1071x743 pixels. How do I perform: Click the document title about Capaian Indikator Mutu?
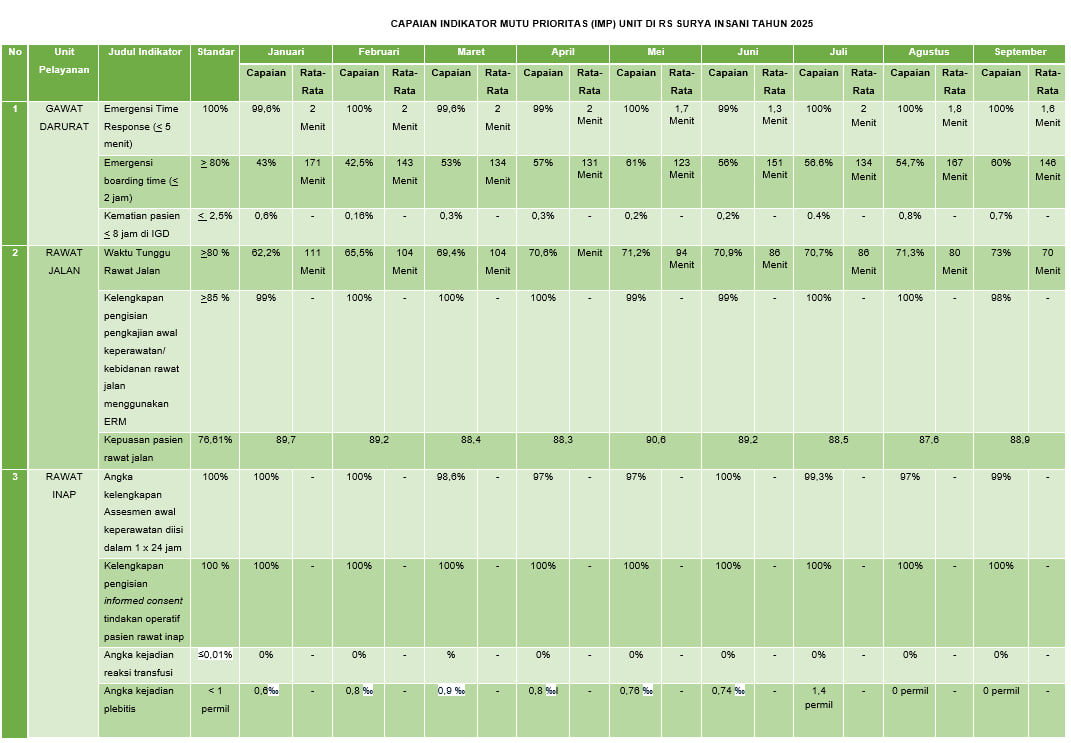(x=594, y=23)
